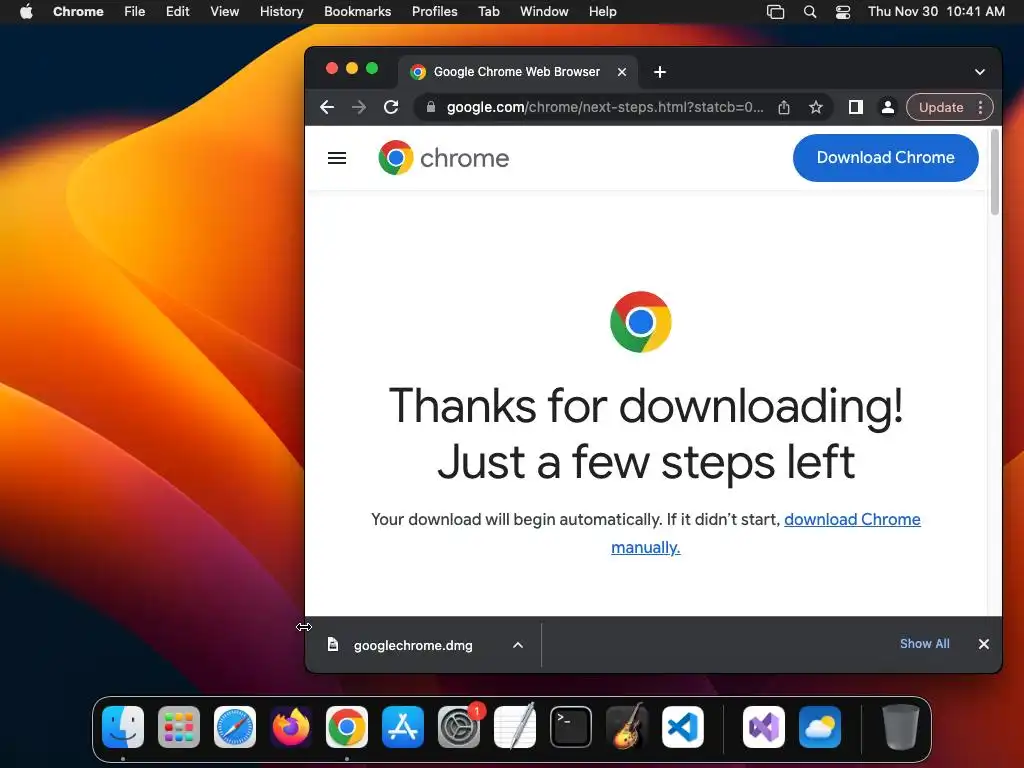This screenshot has height=768, width=1024.
Task: Open TextEdit from the Dock
Action: [x=515, y=727]
